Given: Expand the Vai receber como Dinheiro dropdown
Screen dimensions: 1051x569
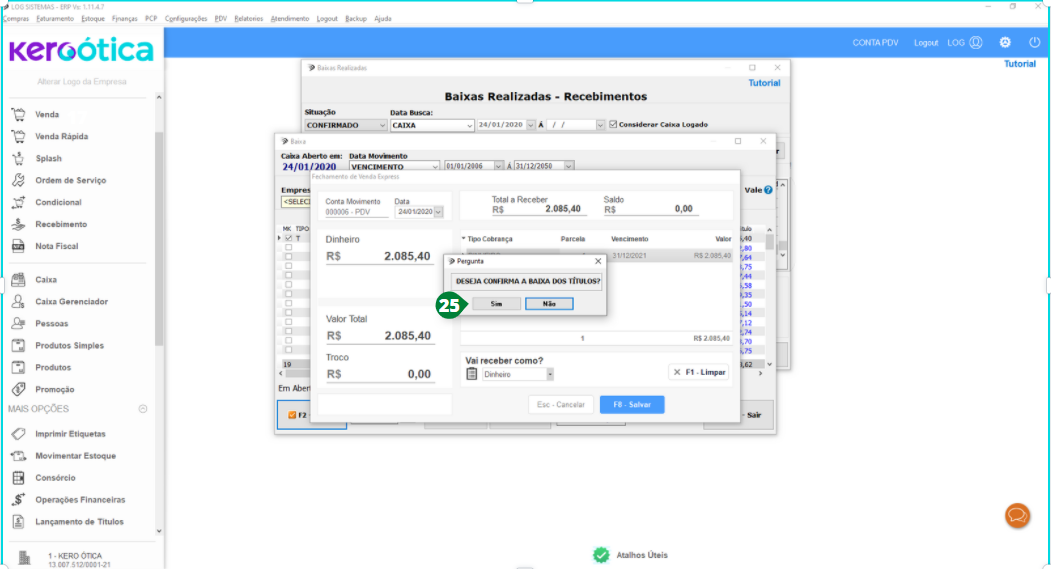Looking at the screenshot, I should (550, 375).
